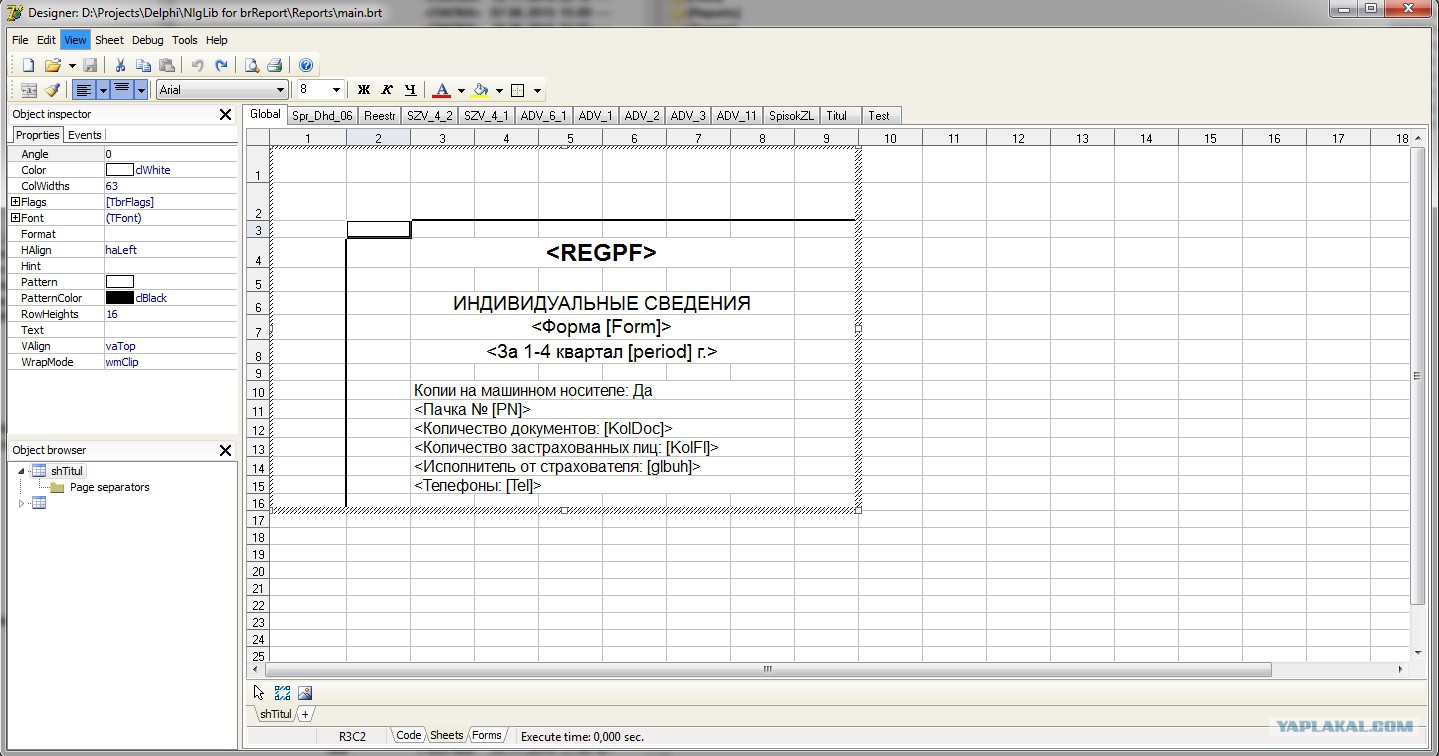Open the font size 8 combo box
1439x756 pixels.
pyautogui.click(x=321, y=90)
